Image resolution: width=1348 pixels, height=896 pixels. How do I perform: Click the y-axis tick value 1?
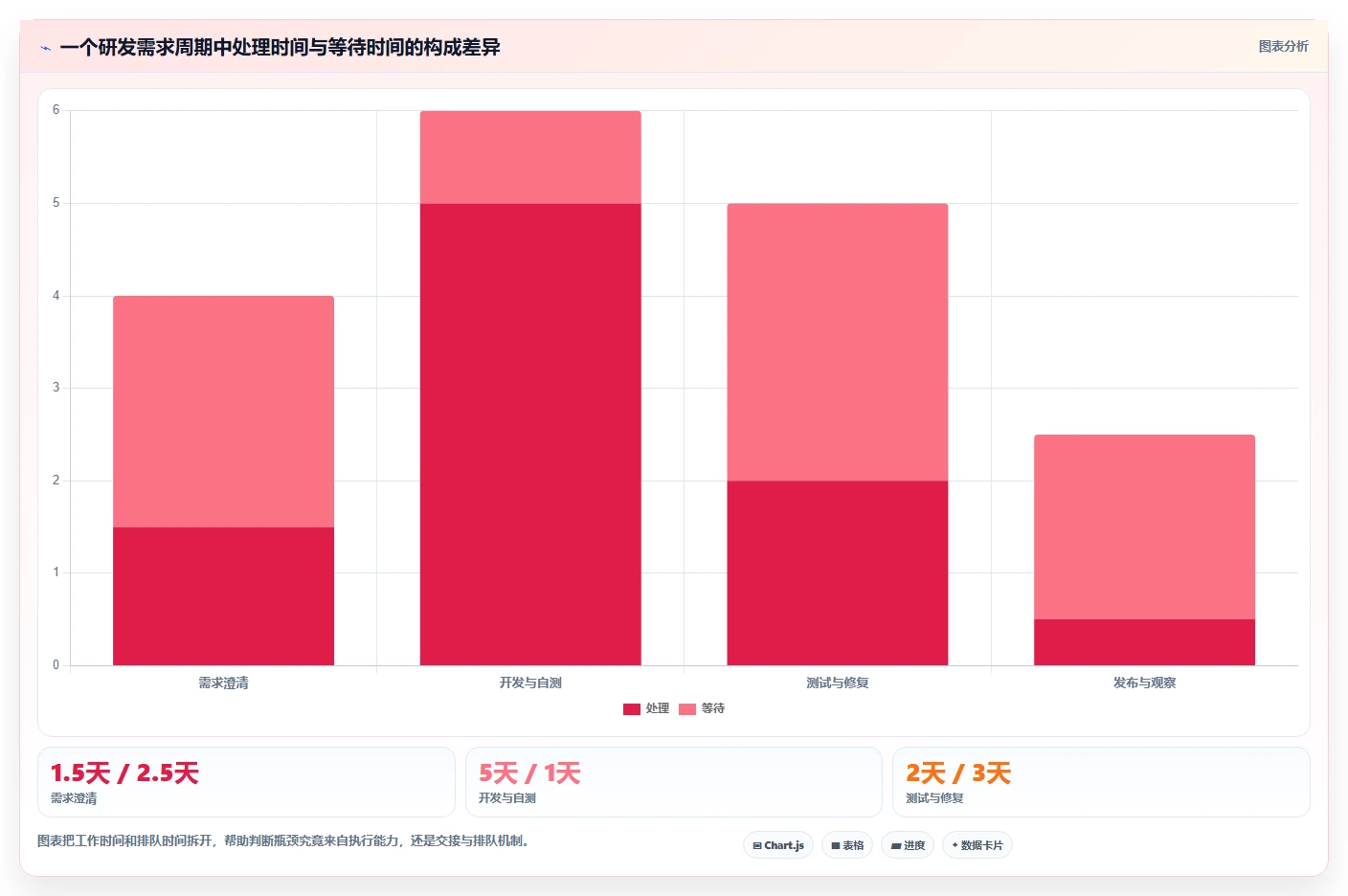pyautogui.click(x=56, y=572)
